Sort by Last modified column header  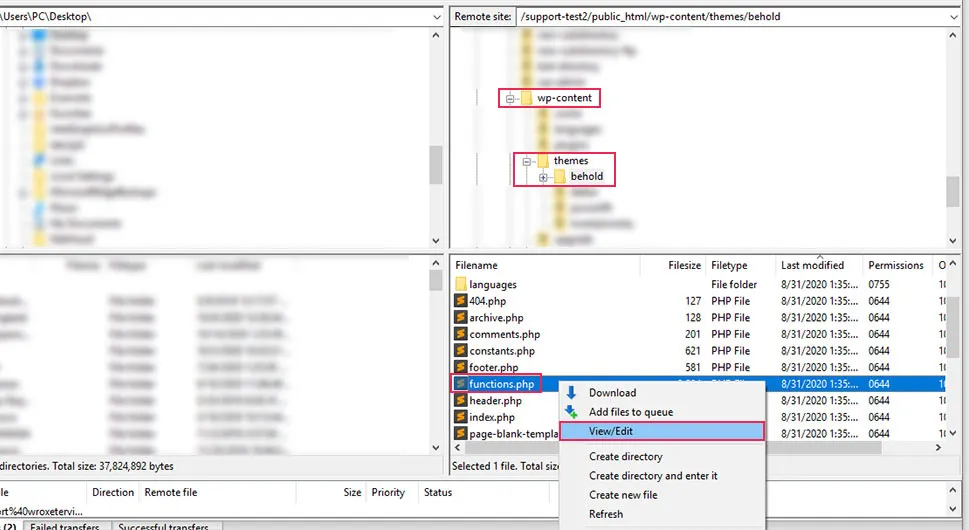[x=812, y=265]
